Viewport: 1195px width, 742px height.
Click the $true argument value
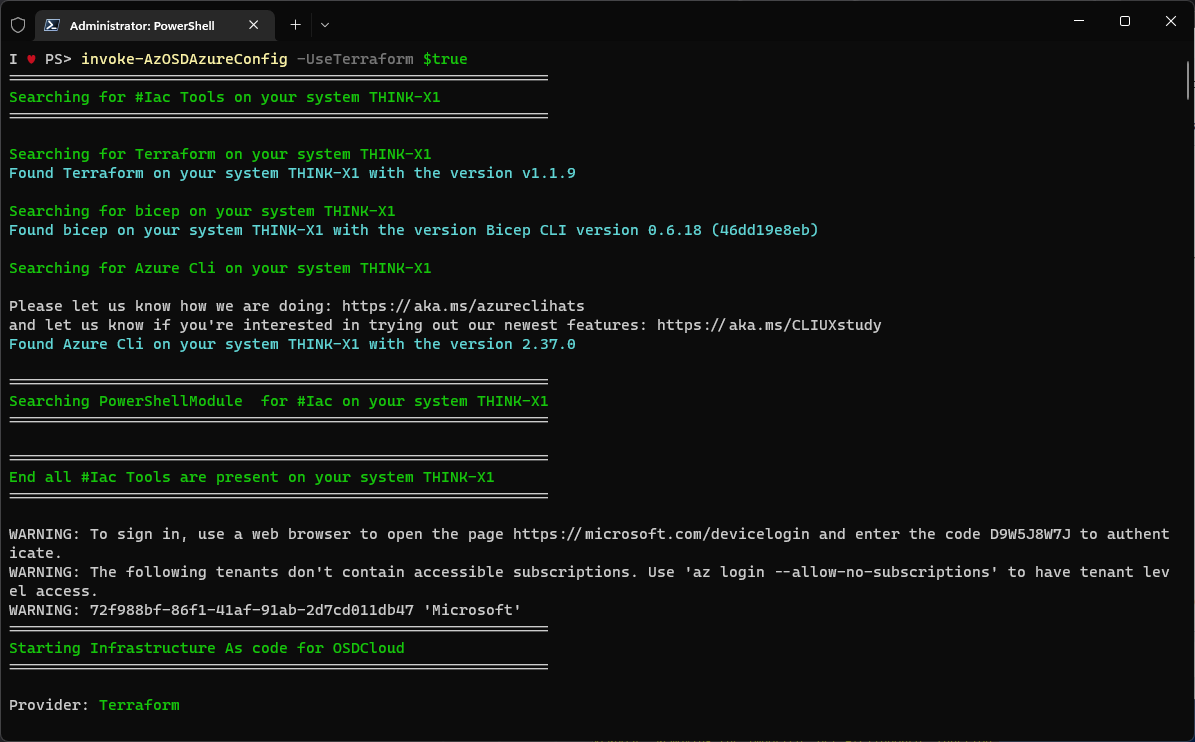click(x=445, y=59)
